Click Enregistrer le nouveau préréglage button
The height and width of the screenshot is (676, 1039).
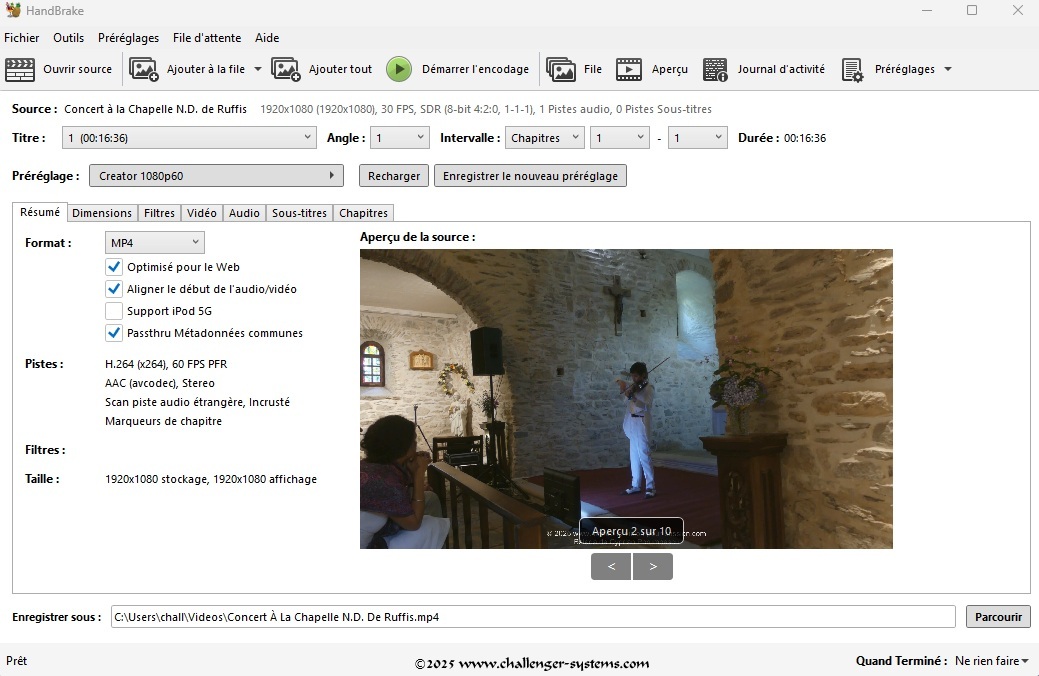pos(530,176)
